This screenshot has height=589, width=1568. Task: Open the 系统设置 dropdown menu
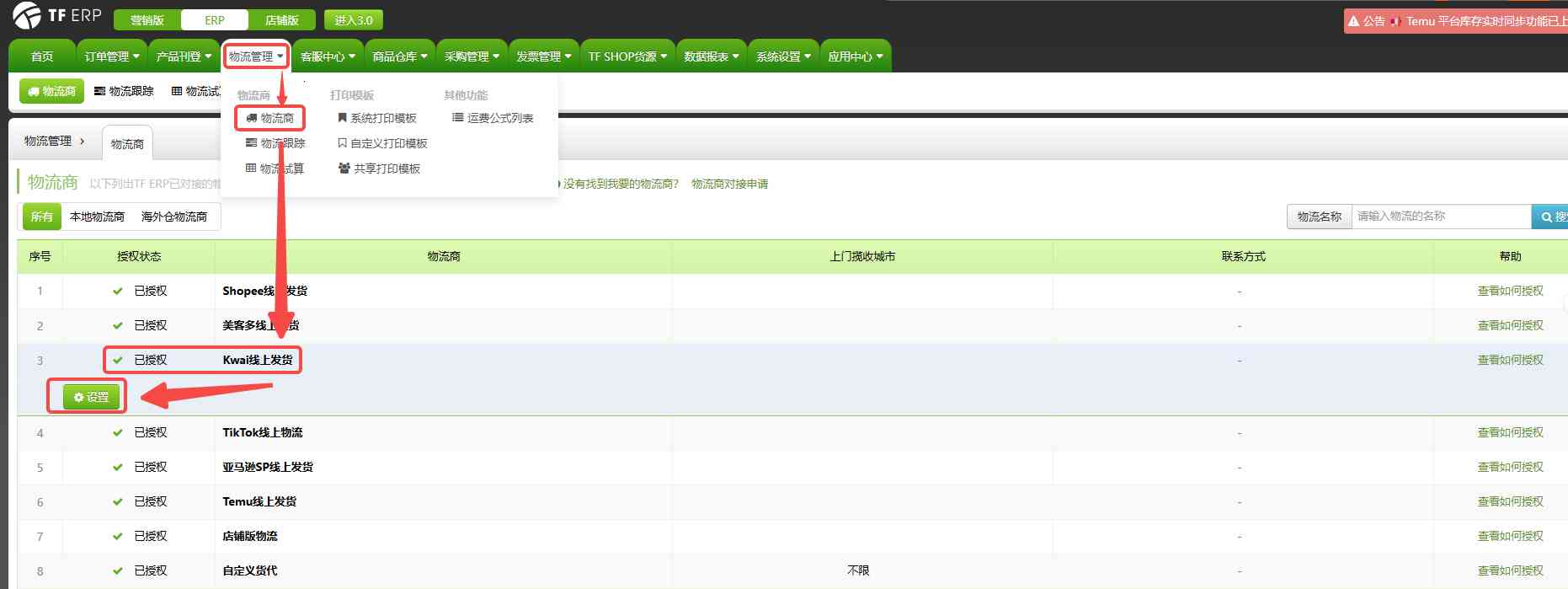click(x=783, y=56)
